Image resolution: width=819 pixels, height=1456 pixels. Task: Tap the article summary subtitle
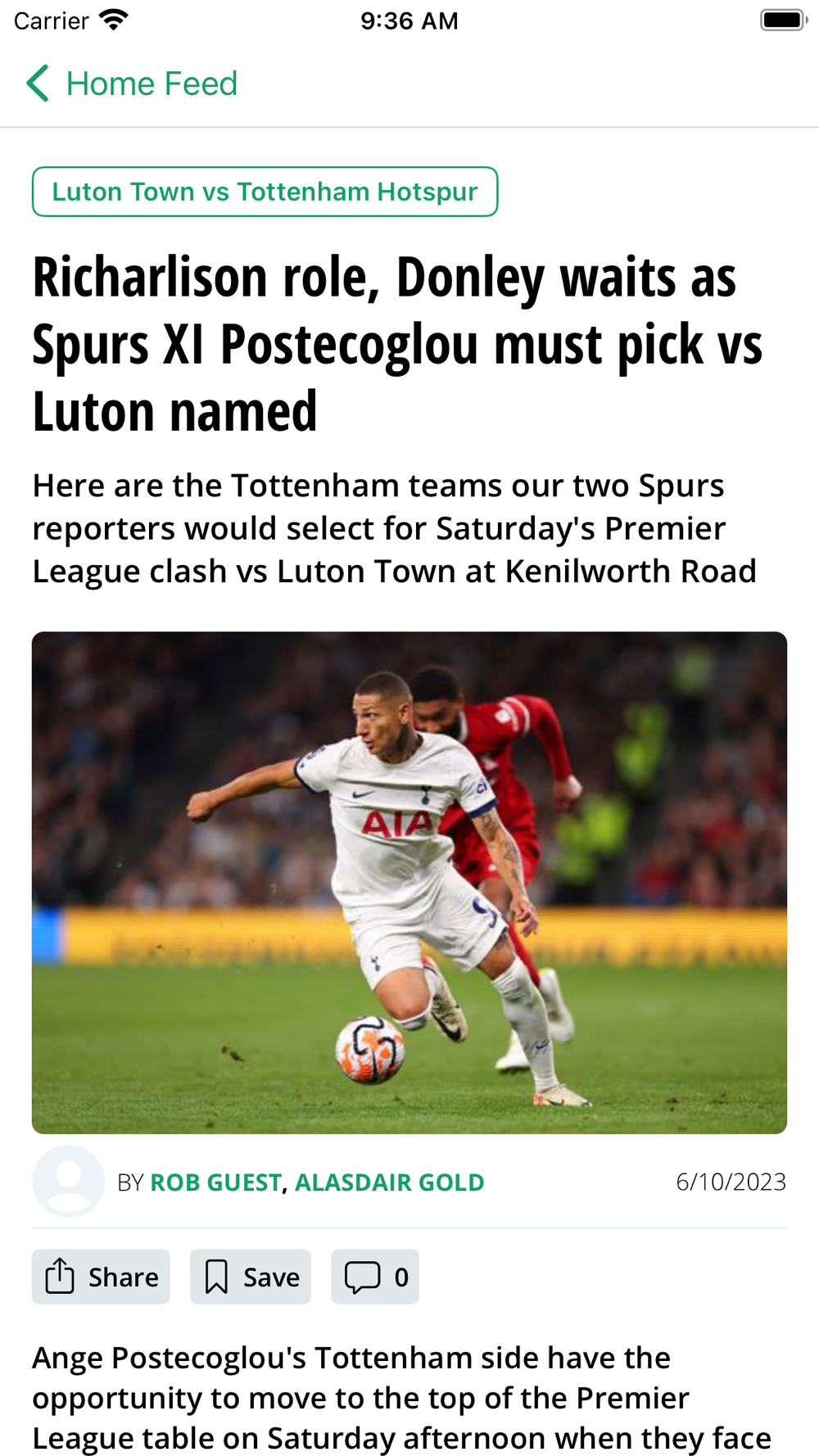pos(395,528)
